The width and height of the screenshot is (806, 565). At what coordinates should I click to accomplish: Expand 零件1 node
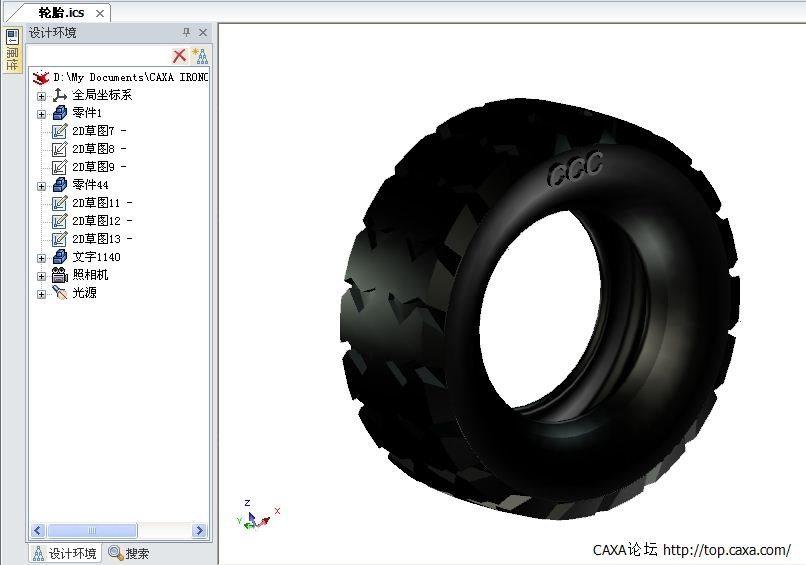42,114
